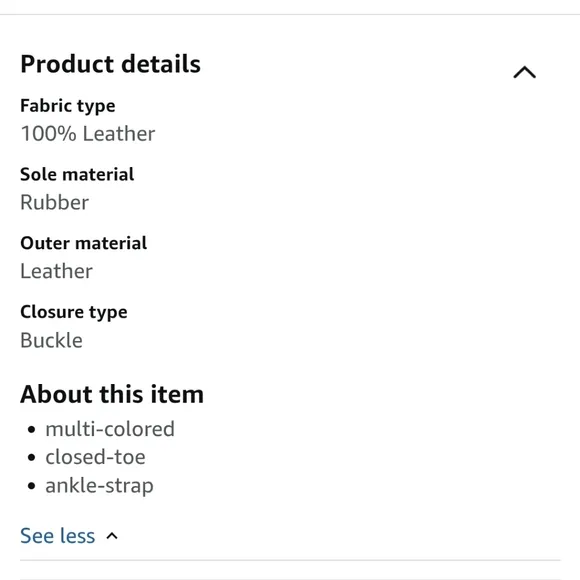The width and height of the screenshot is (580, 580).
Task: Select the Buckle closure value
Action: coord(51,340)
